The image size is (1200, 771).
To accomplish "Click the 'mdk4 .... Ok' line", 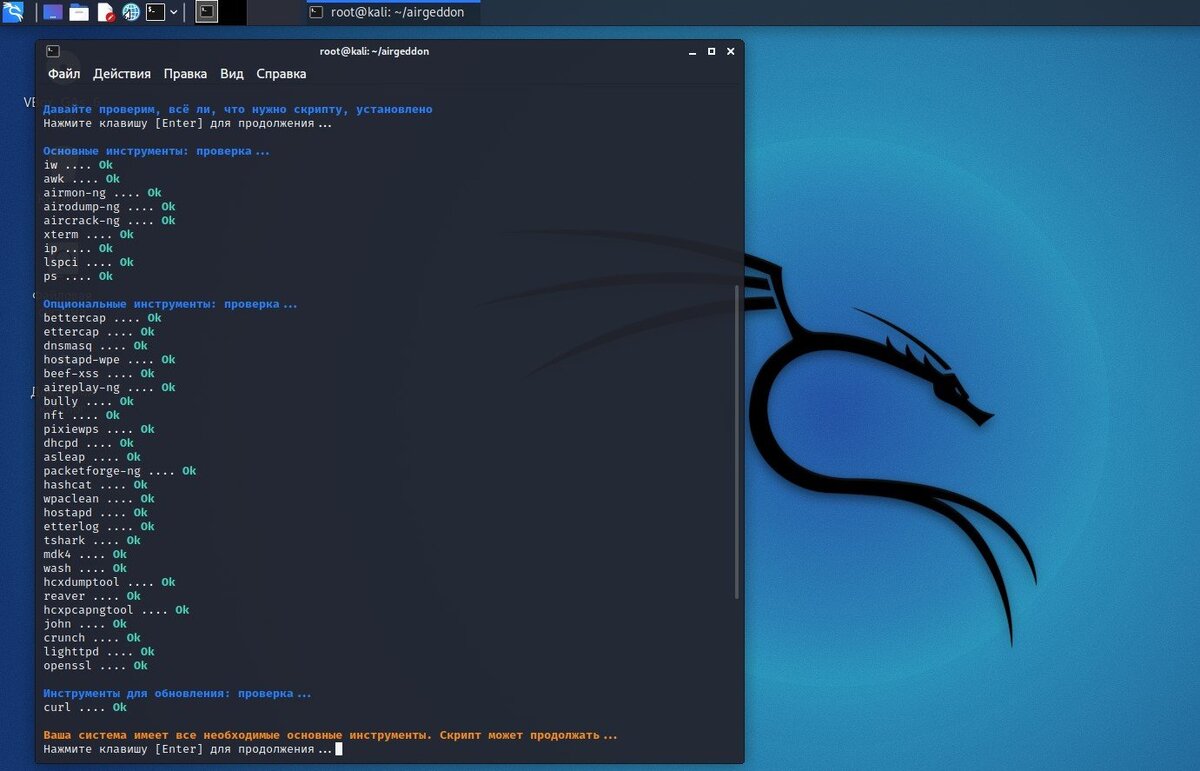I will (85, 554).
